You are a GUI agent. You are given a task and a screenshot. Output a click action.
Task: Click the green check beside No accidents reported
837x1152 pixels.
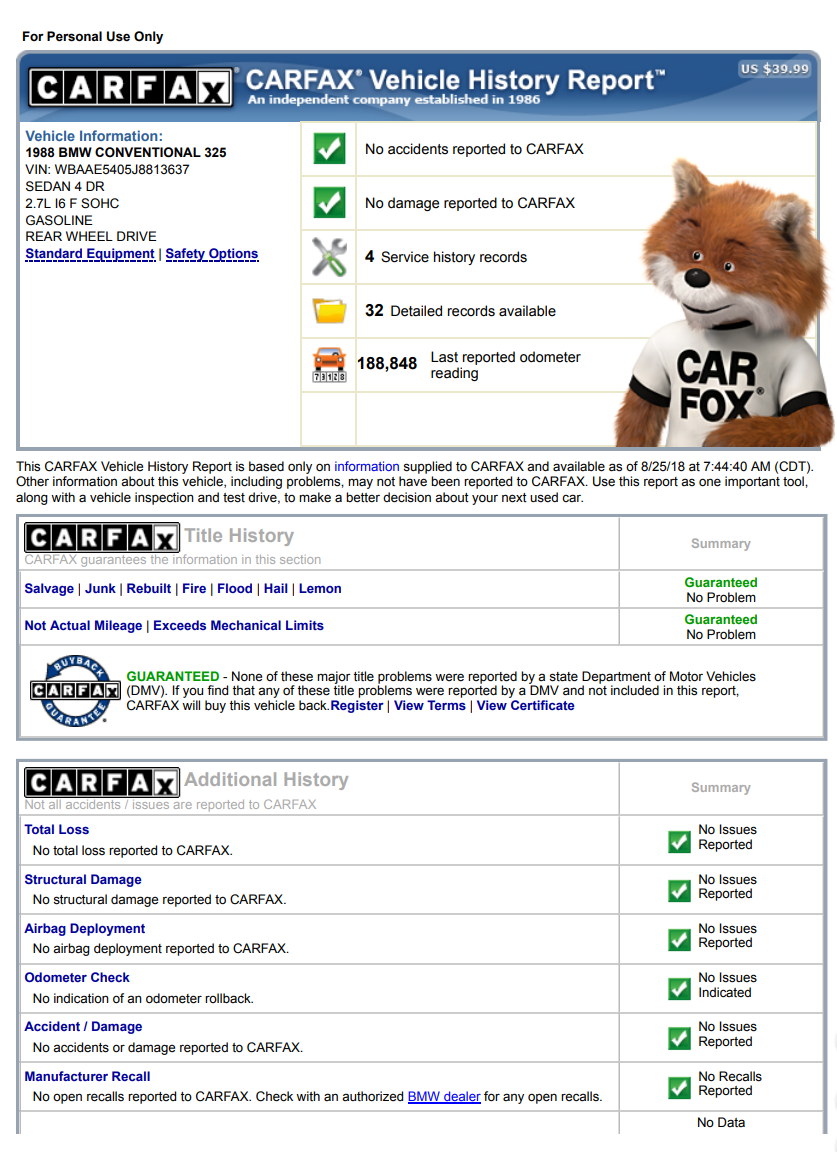tap(329, 148)
